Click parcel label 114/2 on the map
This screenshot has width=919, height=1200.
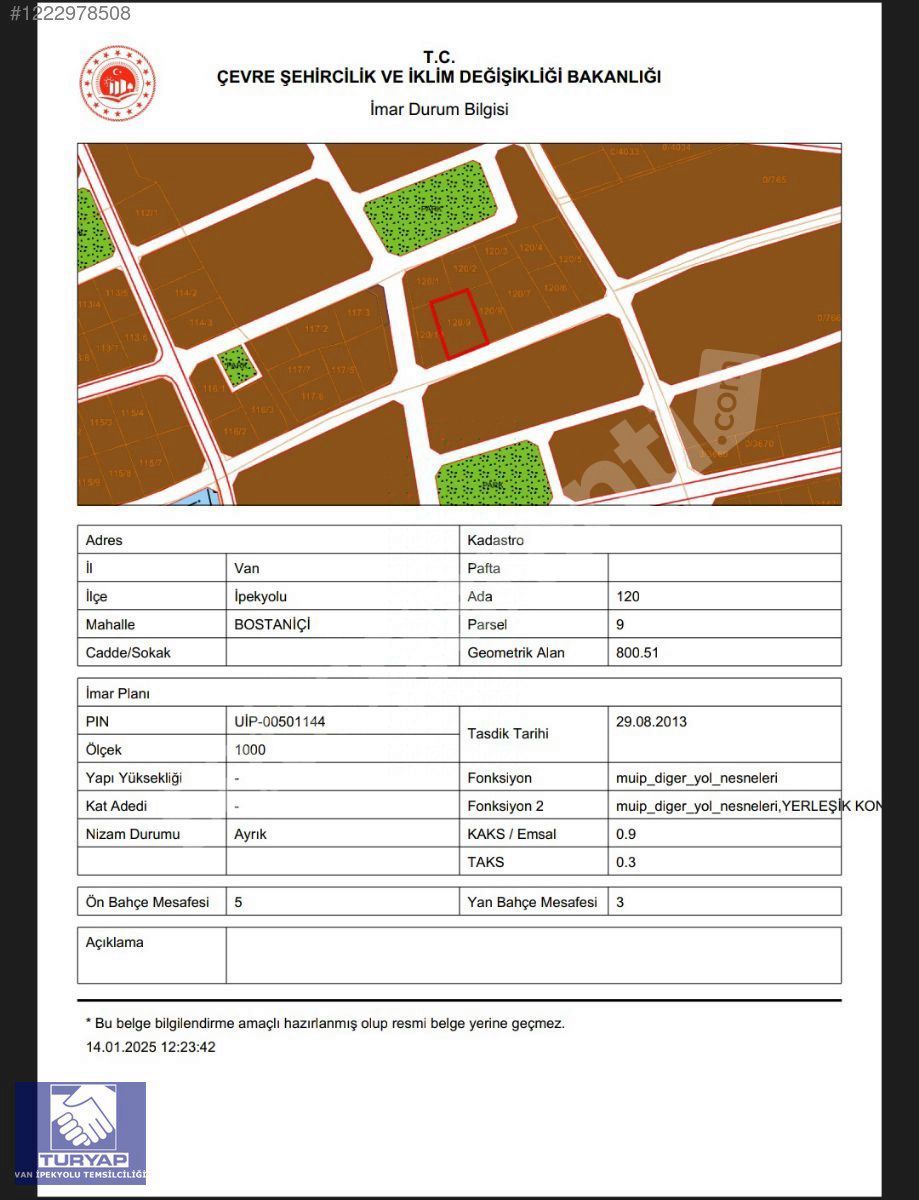coord(186,293)
